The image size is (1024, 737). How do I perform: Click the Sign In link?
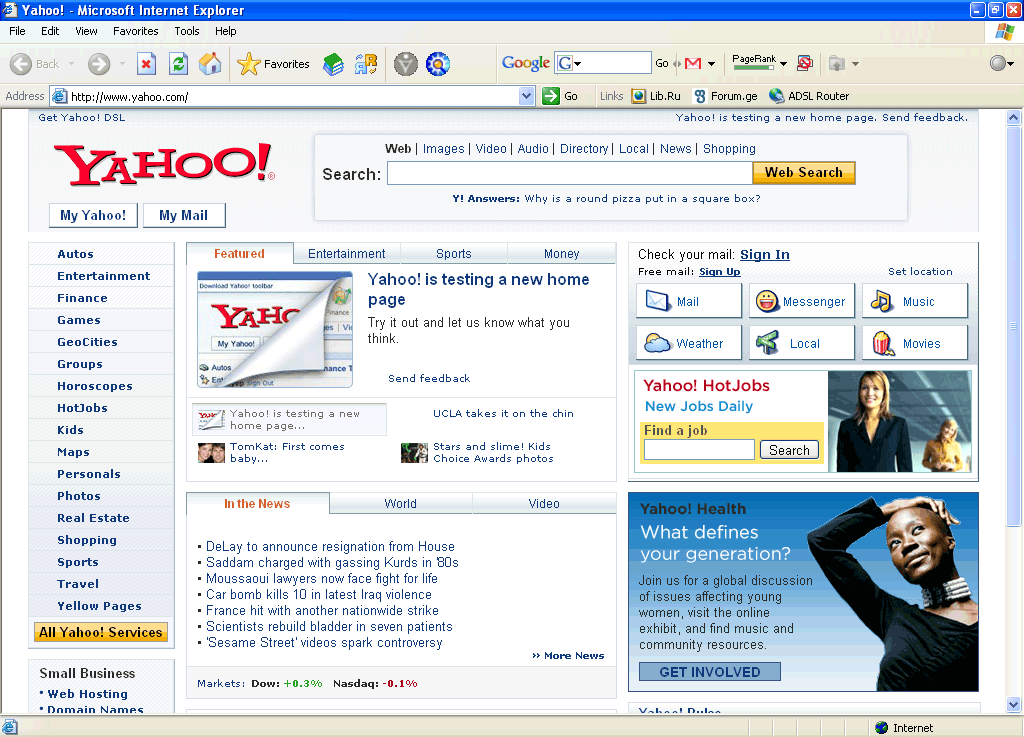765,255
